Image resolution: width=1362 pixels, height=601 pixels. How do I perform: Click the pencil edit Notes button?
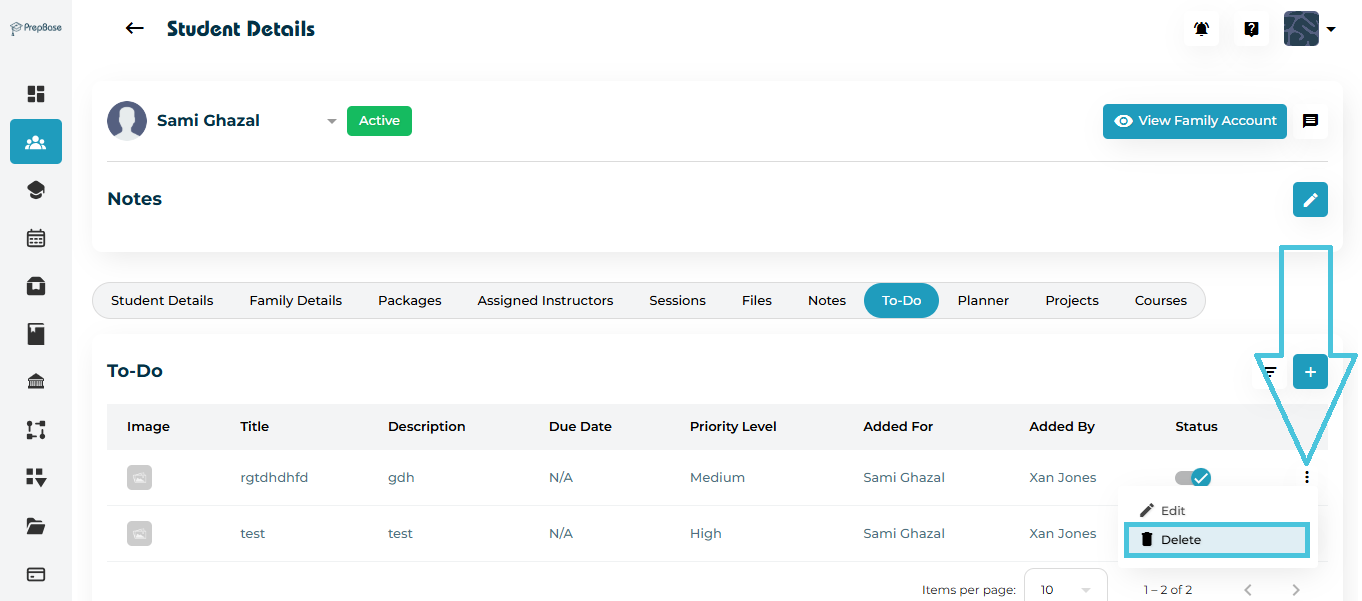pyautogui.click(x=1310, y=199)
